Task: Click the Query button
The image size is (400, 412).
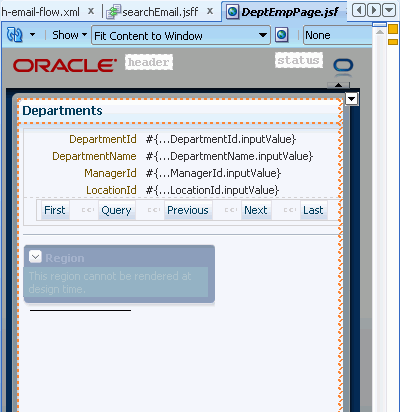Action: pos(116,210)
